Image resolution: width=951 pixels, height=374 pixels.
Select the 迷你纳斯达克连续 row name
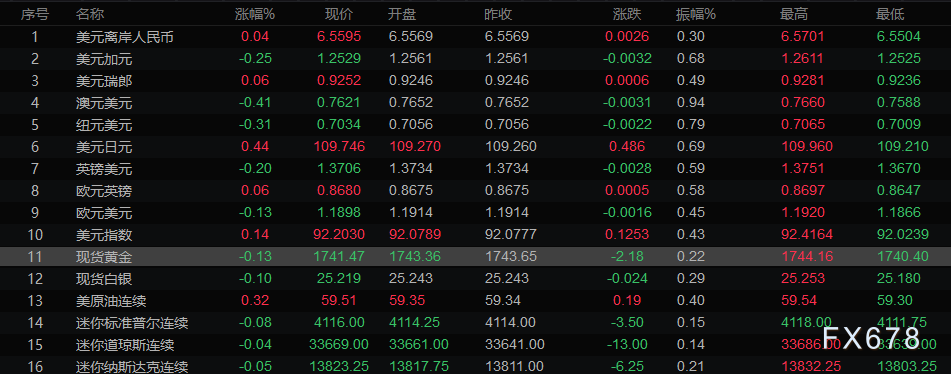point(132,367)
